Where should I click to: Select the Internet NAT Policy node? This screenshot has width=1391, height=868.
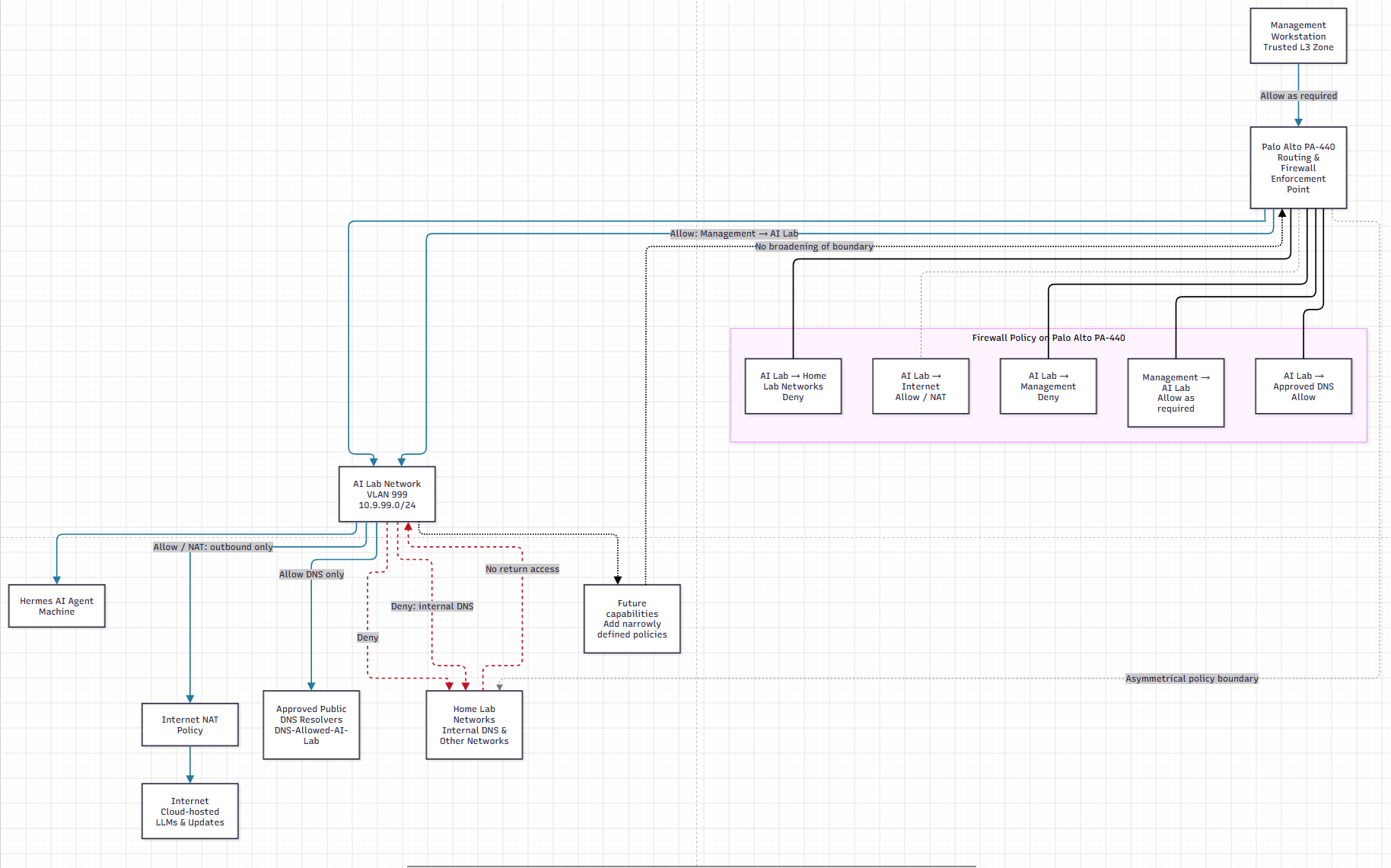click(x=189, y=725)
